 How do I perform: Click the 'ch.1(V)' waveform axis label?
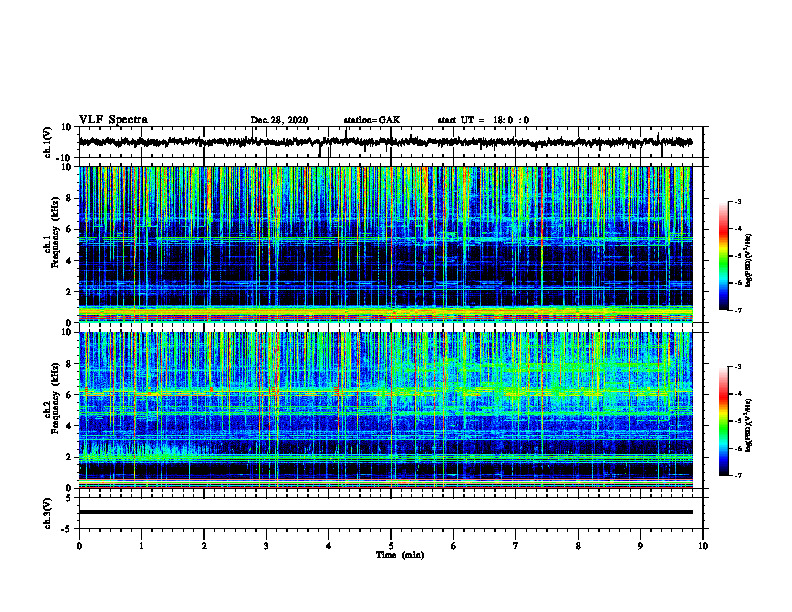coord(48,142)
